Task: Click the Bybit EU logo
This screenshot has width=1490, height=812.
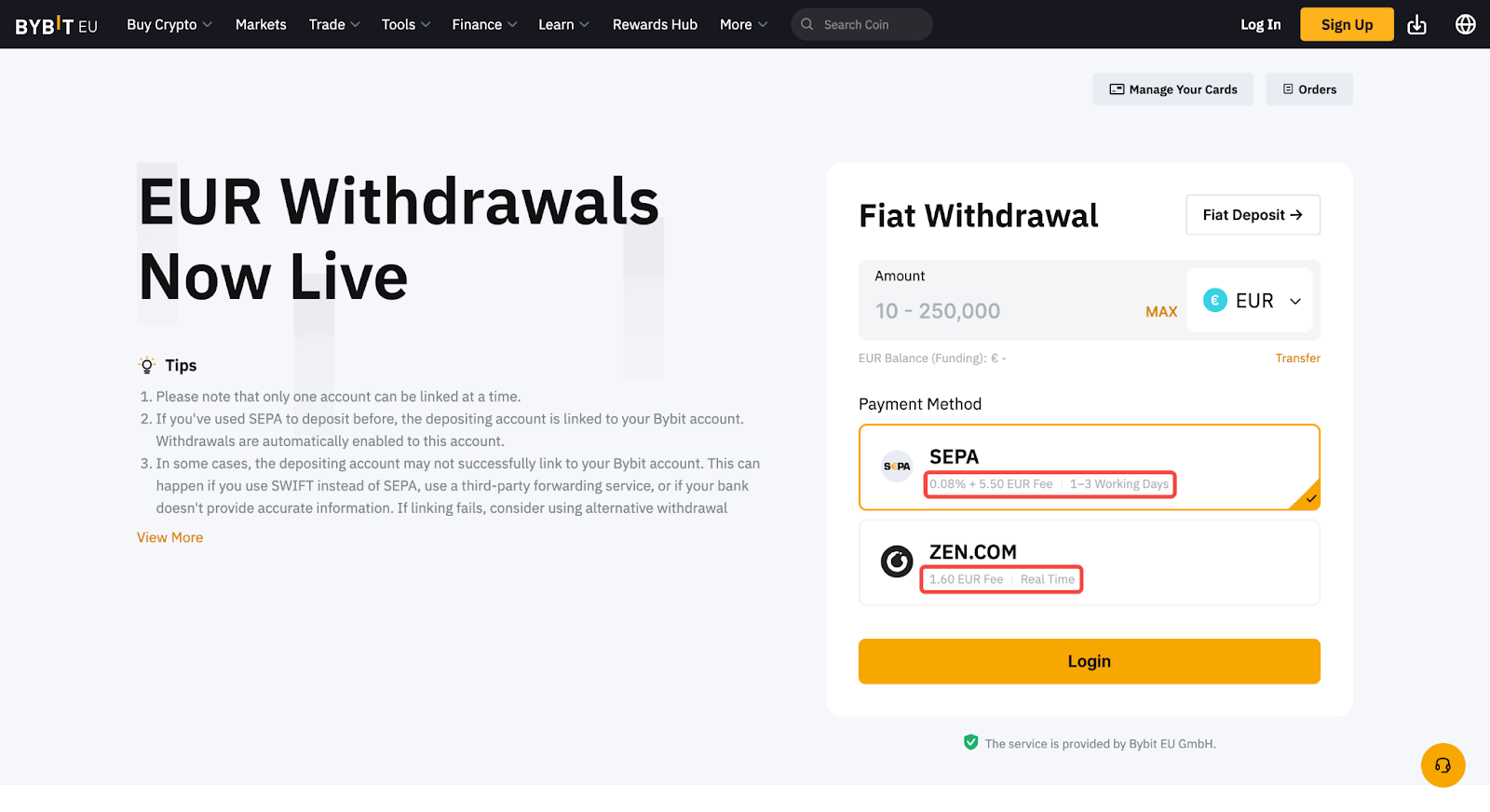Action: [56, 25]
